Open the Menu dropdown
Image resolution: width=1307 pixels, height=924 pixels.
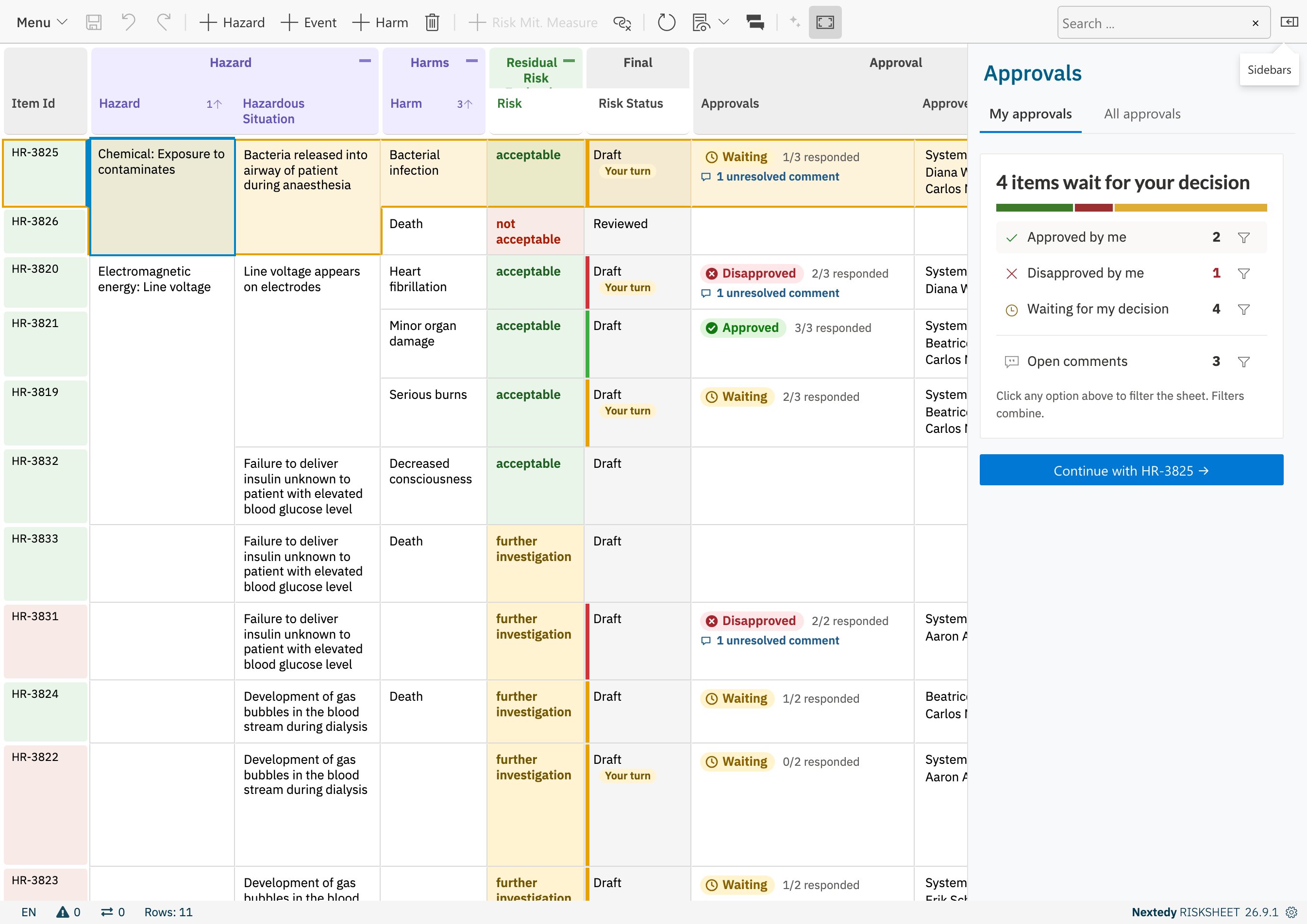pos(42,23)
